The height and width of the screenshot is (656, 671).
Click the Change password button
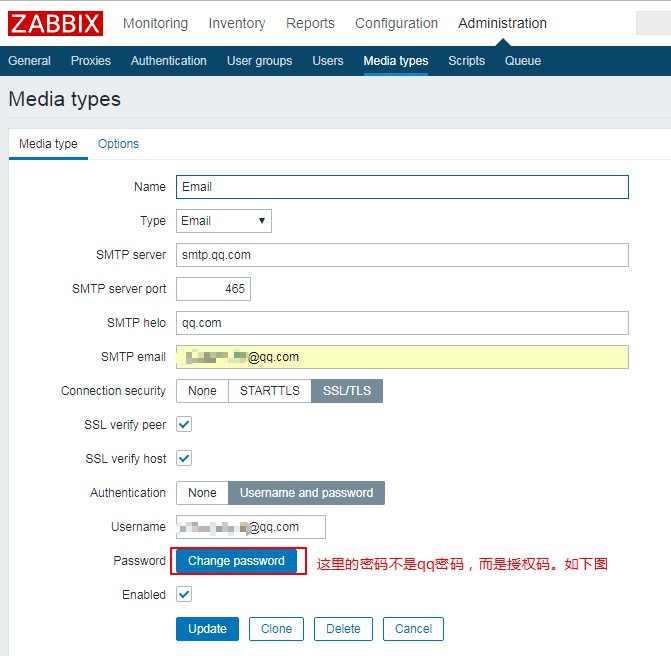(236, 561)
